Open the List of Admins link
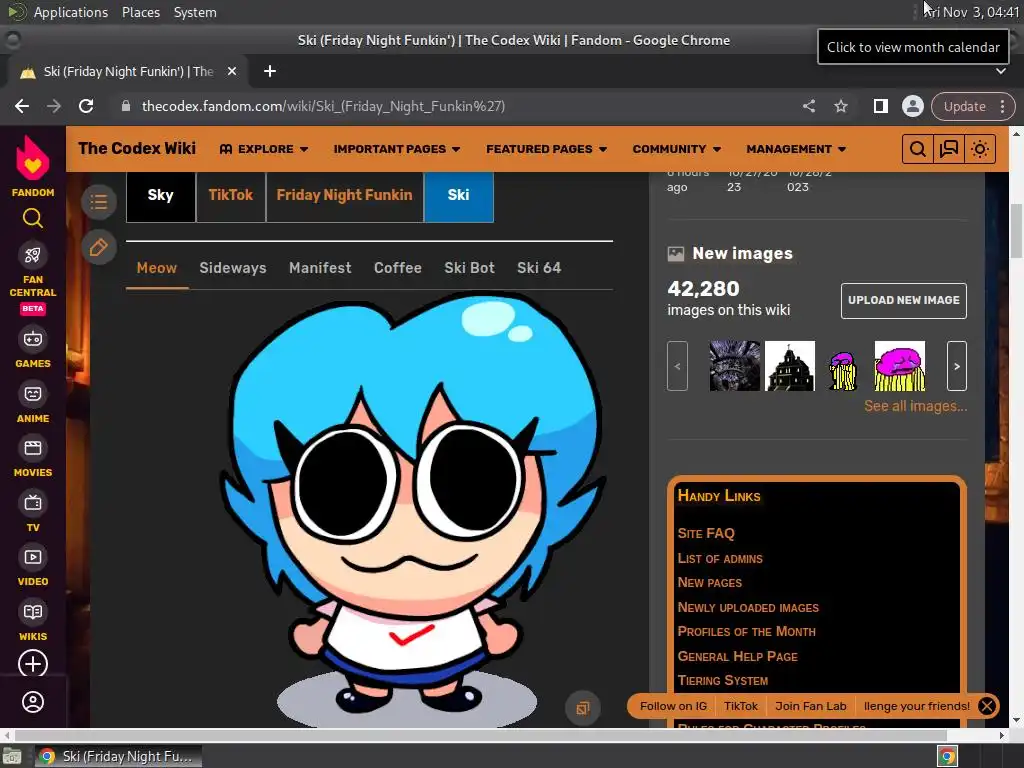This screenshot has height=768, width=1024. point(720,558)
